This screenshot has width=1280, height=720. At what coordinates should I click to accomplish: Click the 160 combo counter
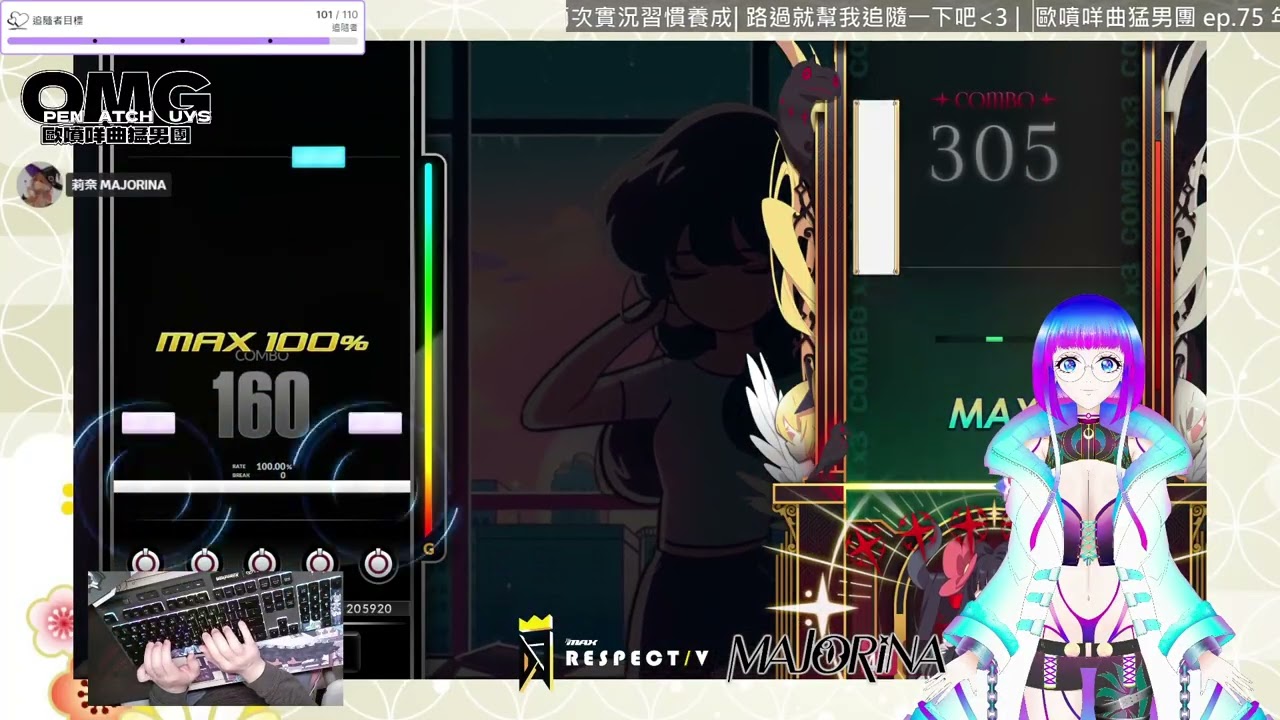click(261, 405)
